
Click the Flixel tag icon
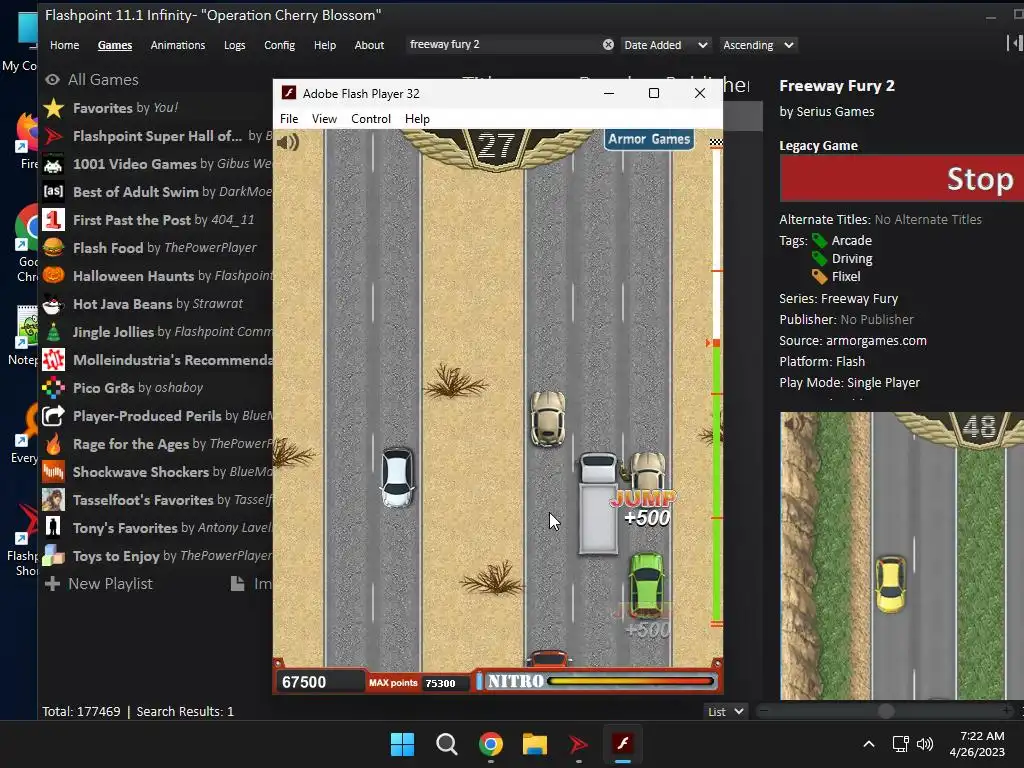(819, 277)
